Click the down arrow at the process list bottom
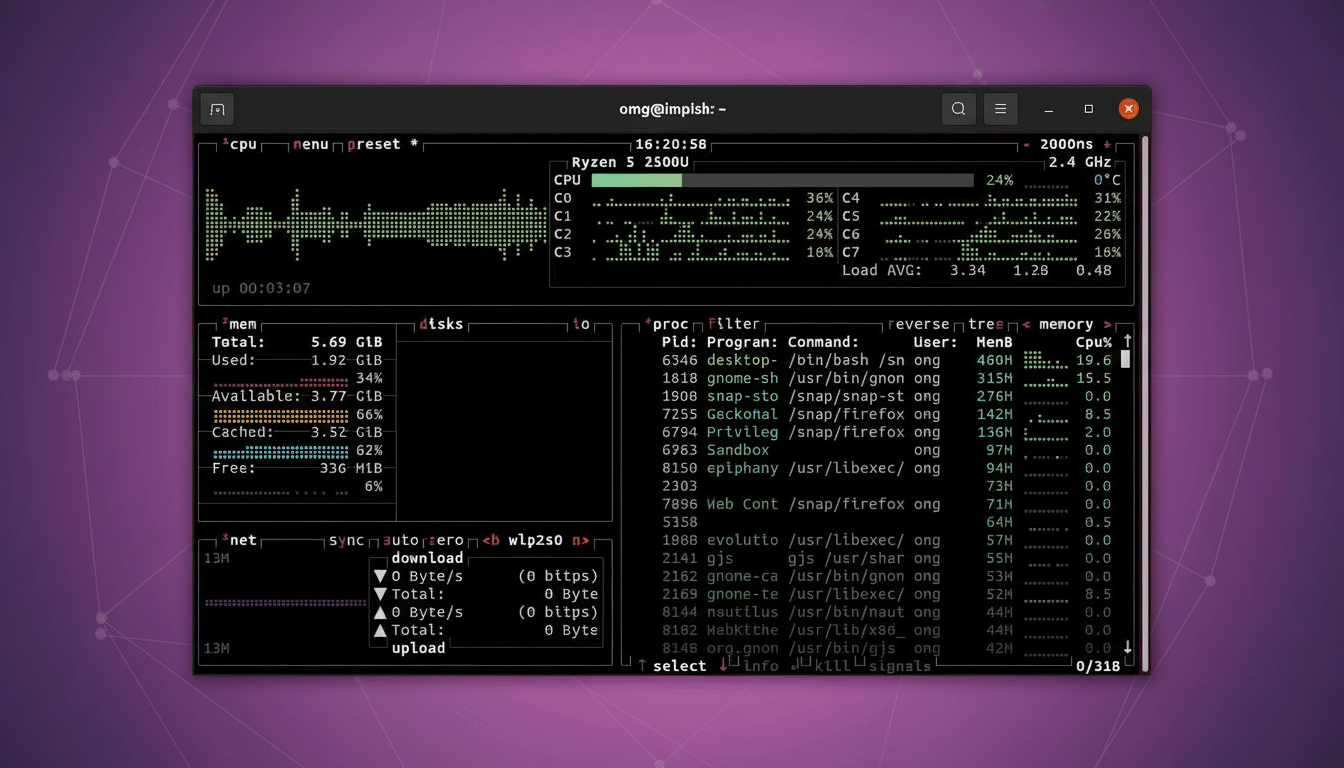The width and height of the screenshot is (1344, 768). 1129,648
